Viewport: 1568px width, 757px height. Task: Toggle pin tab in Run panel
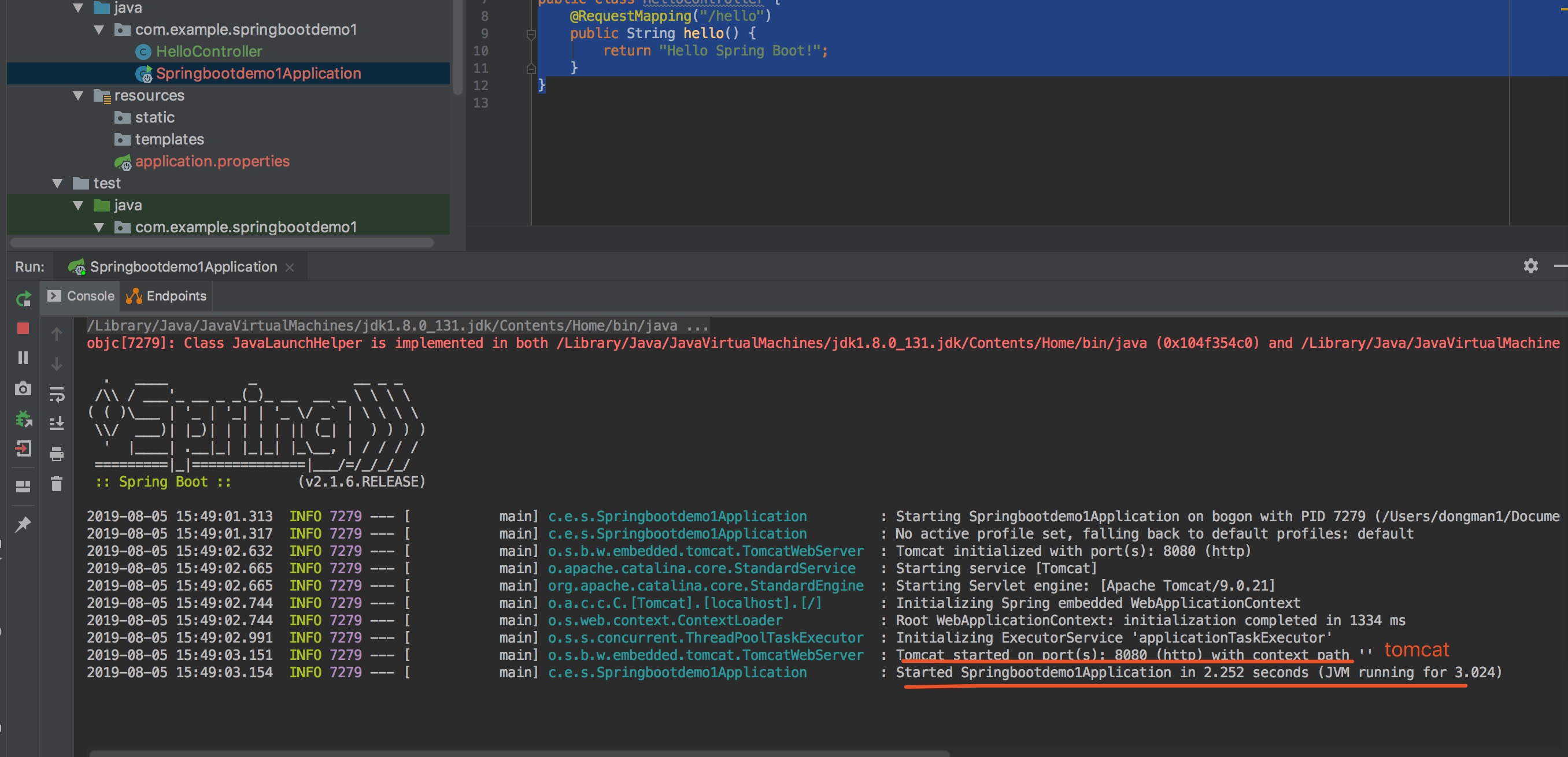pos(23,524)
